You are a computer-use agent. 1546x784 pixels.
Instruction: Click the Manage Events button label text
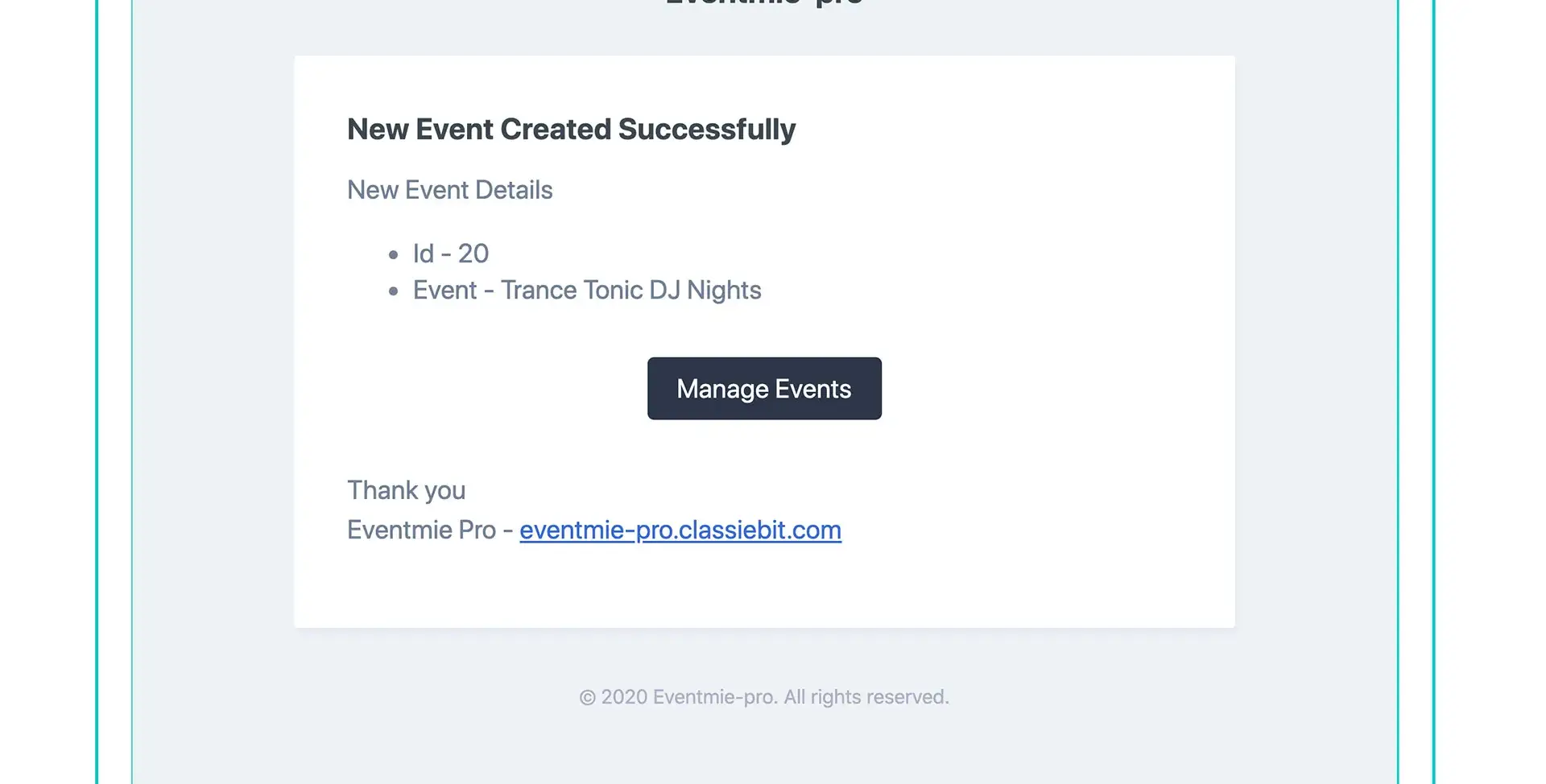click(763, 388)
